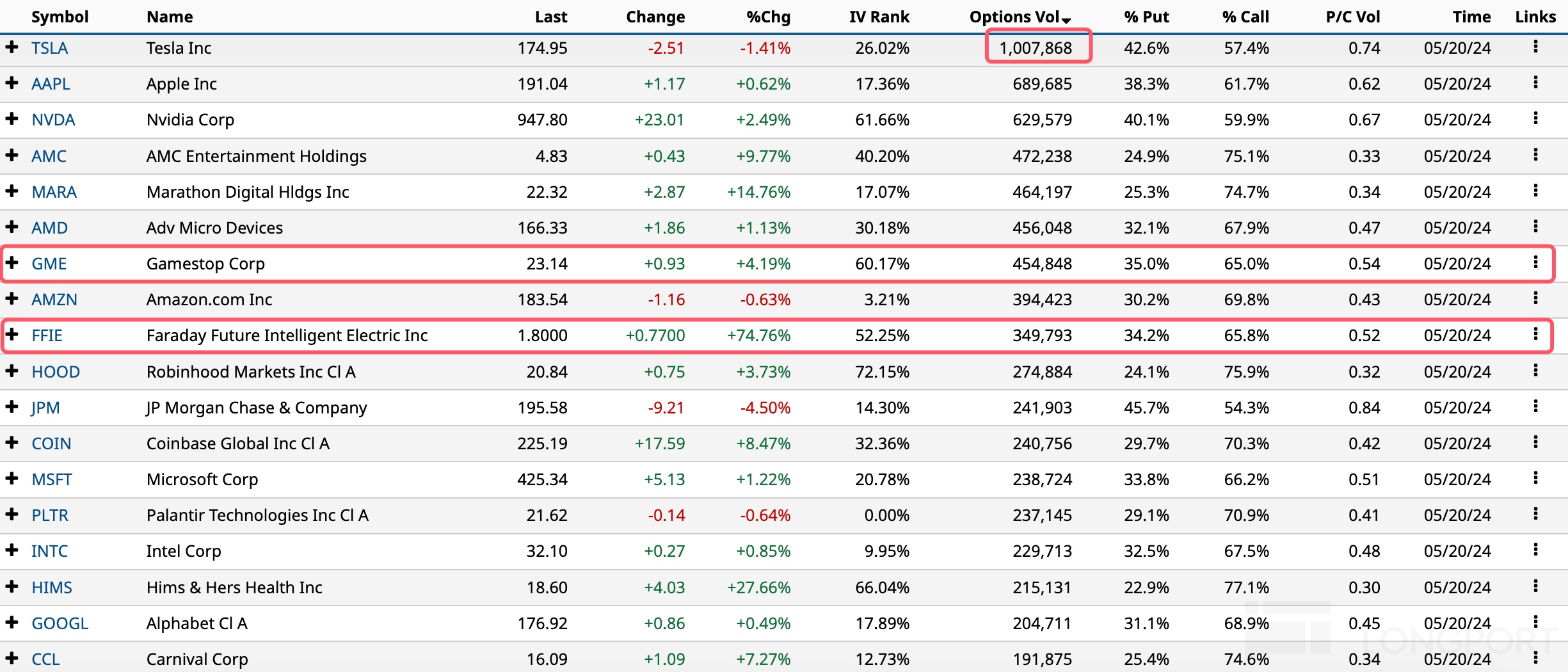Viewport: 1568px width, 672px height.
Task: Expand the Carnival Corp row
Action: tap(12, 659)
